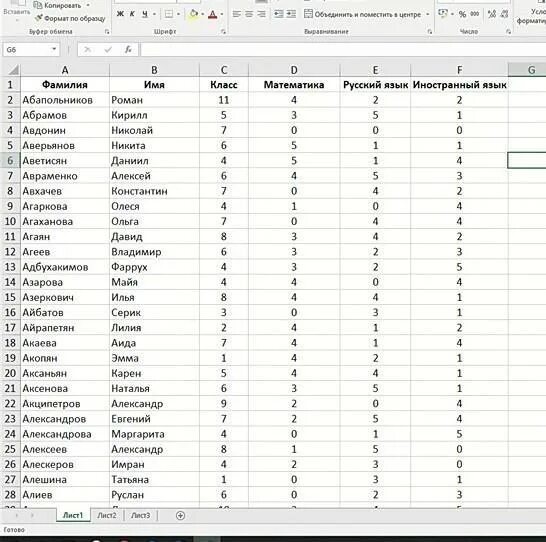The width and height of the screenshot is (546, 542).
Task: Open Merge and Center dropdown arrow
Action: pyautogui.click(x=428, y=14)
